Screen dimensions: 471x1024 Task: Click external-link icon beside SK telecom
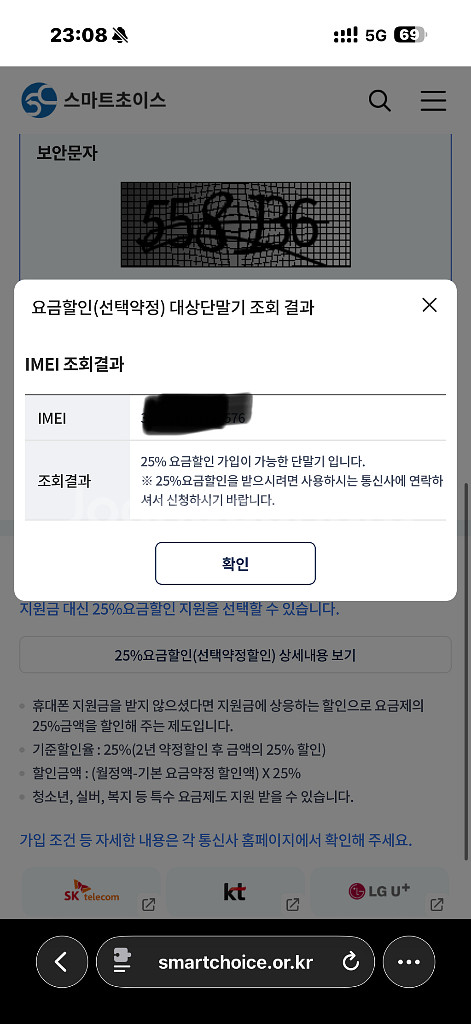click(148, 904)
